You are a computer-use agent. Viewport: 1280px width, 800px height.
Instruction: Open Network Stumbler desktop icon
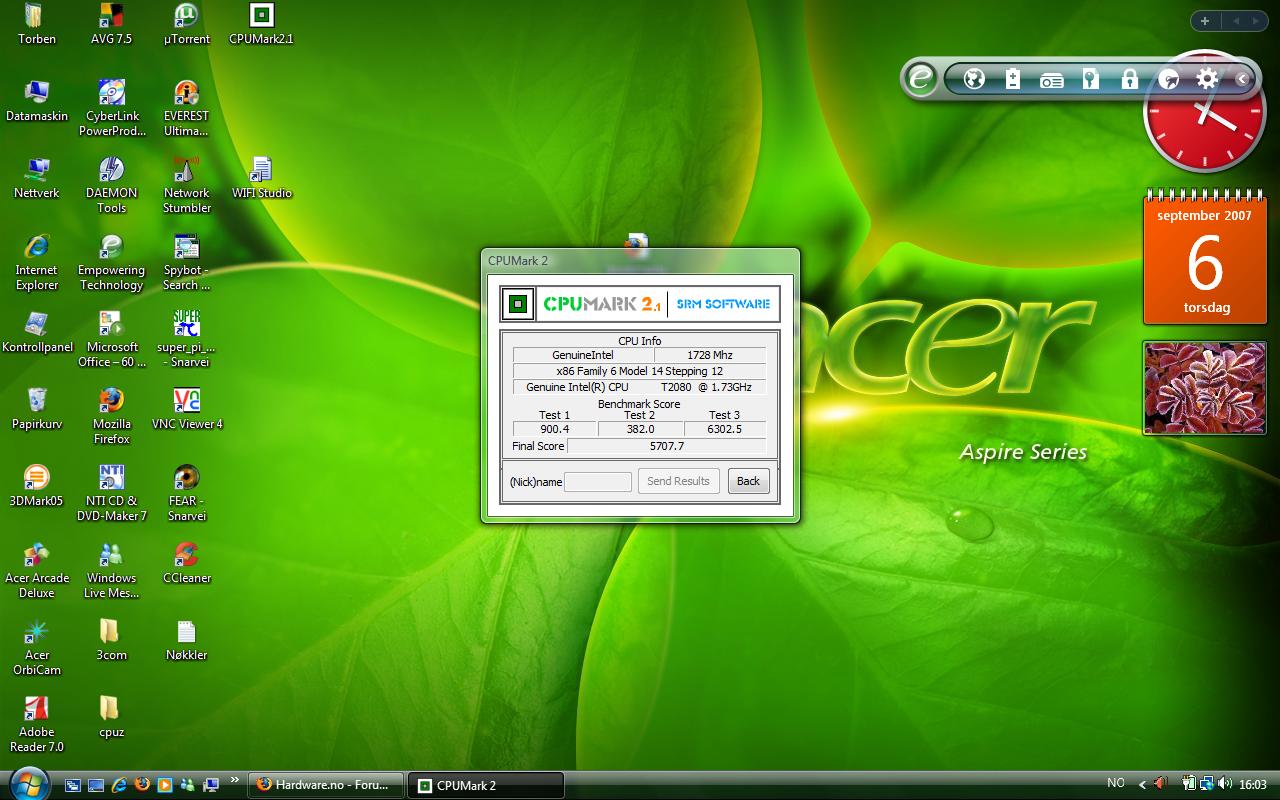pyautogui.click(x=186, y=185)
